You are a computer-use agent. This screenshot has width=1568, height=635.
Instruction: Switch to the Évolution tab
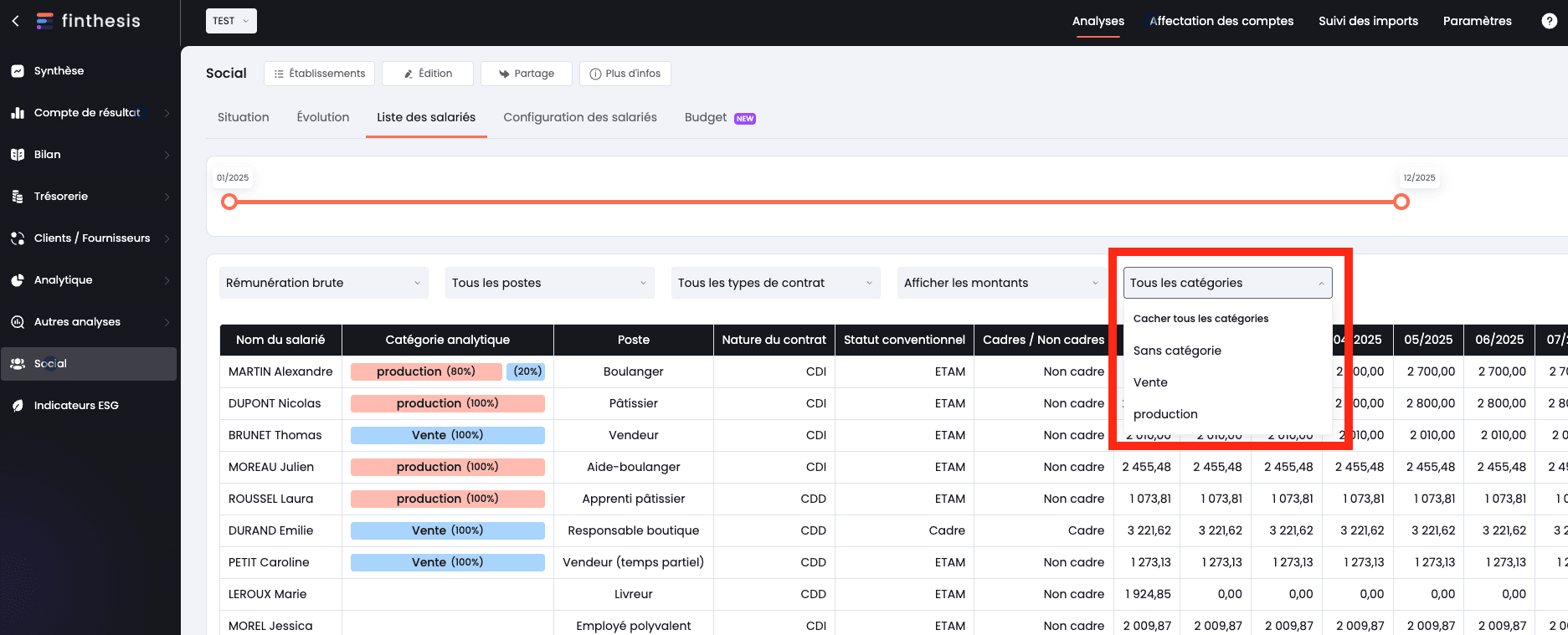[x=323, y=117]
